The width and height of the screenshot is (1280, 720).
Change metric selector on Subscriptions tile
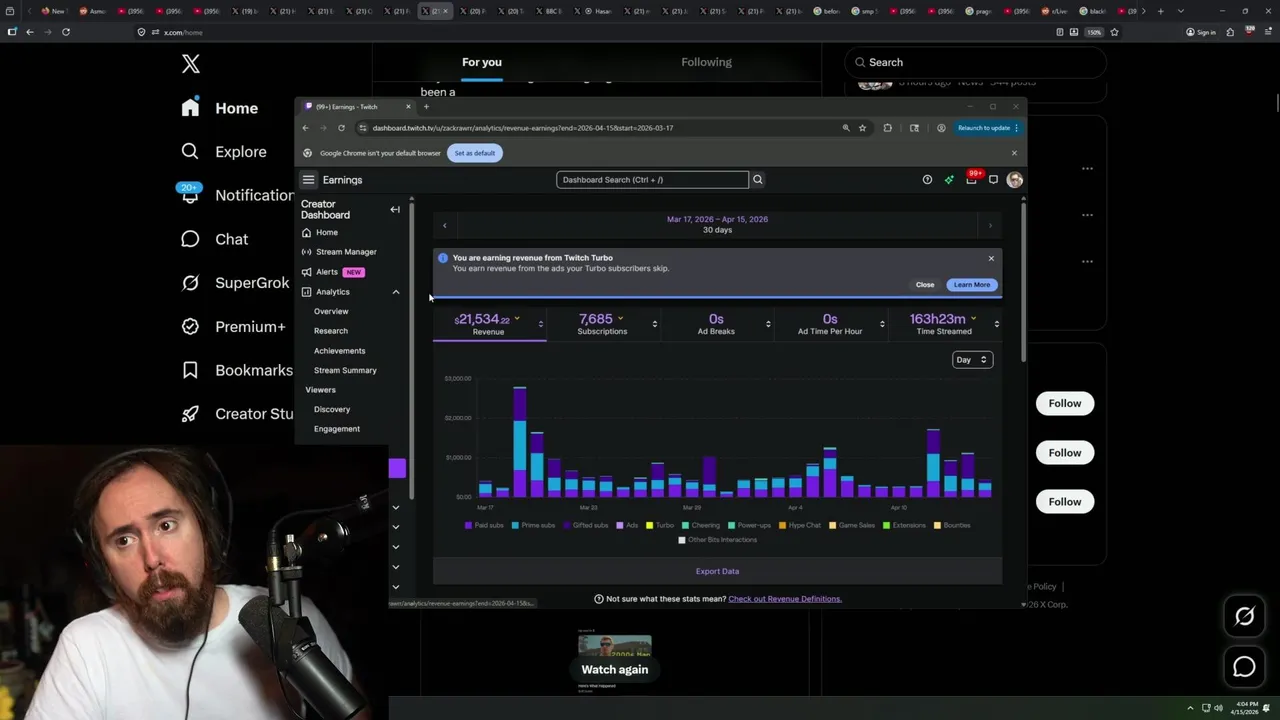[655, 324]
